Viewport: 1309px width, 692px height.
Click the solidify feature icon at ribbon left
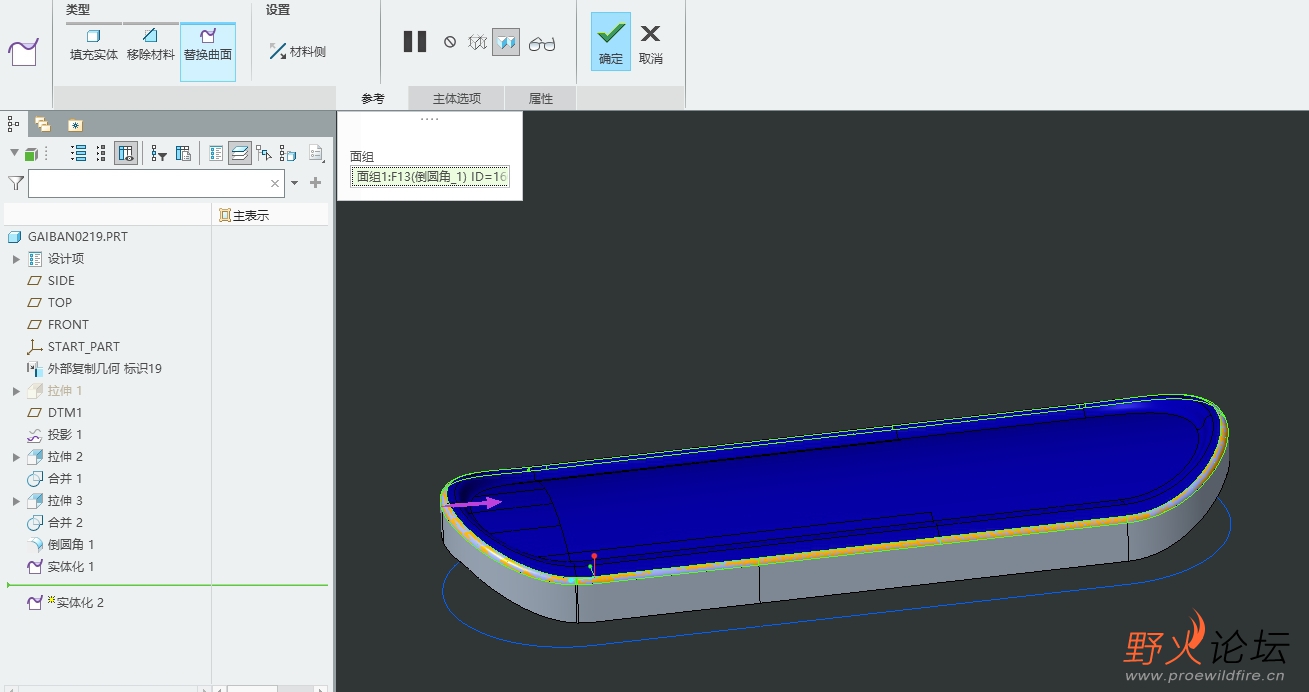tap(23, 52)
